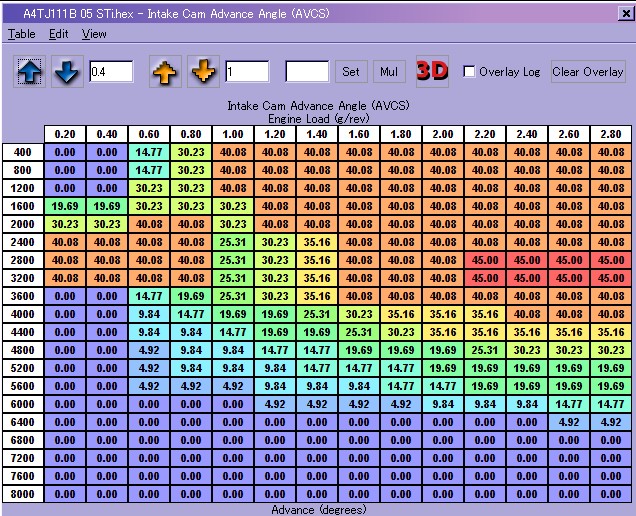This screenshot has width=636, height=516.
Task: Select the 3600 RPM row header
Action: click(23, 296)
